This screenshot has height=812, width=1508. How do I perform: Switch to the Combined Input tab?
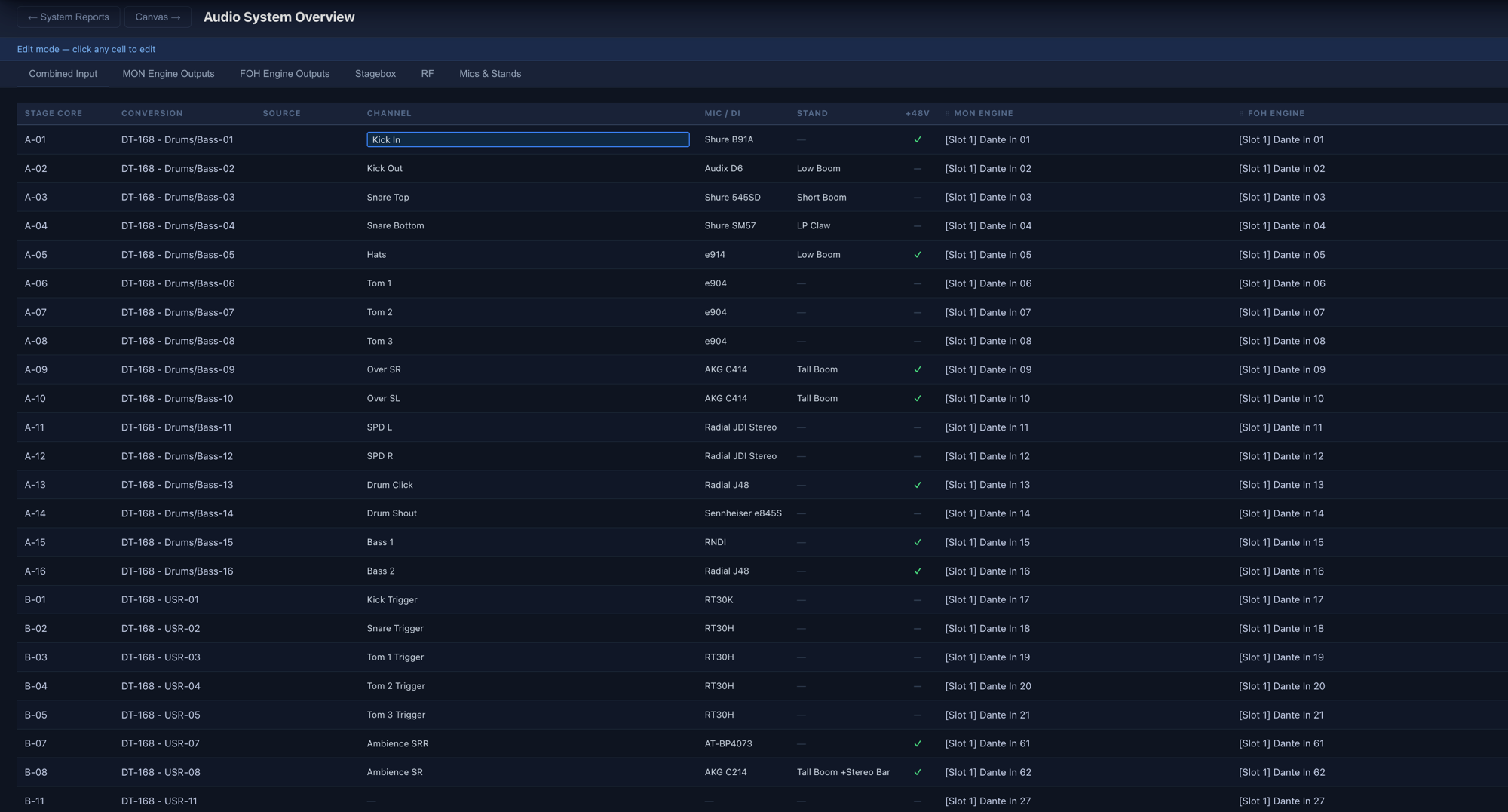(x=63, y=74)
